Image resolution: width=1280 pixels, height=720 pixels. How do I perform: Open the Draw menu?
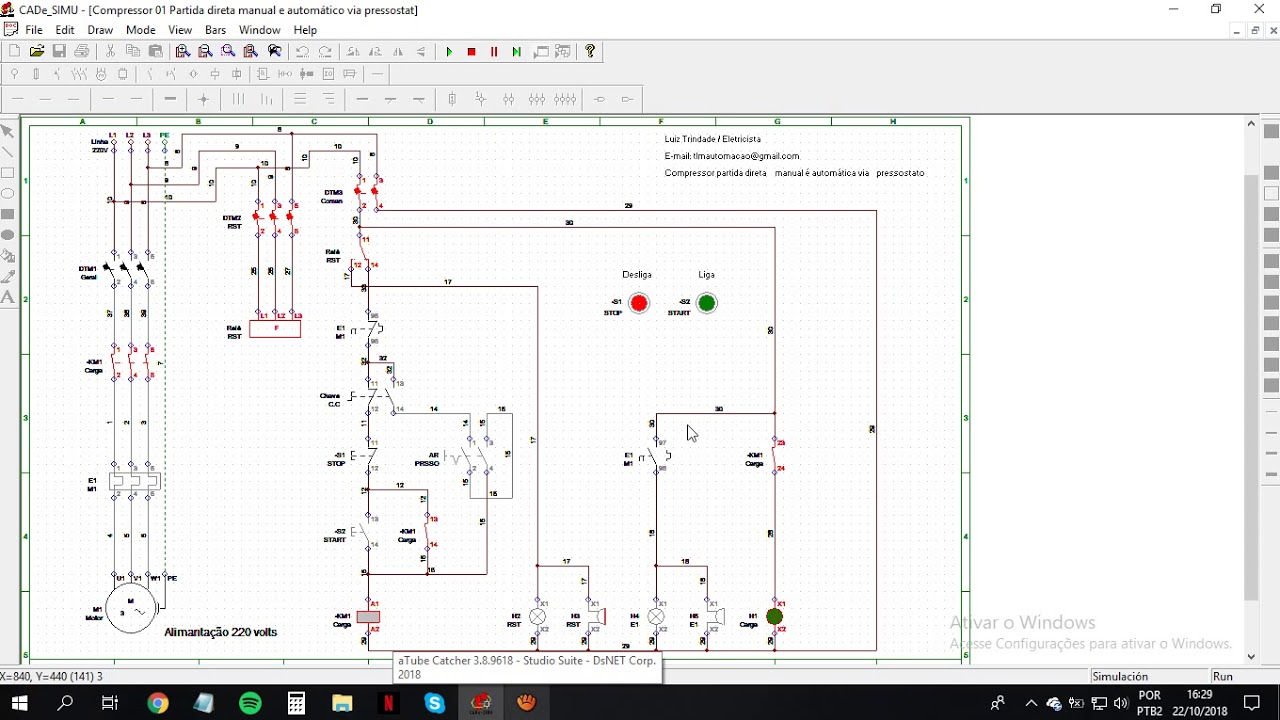point(100,30)
